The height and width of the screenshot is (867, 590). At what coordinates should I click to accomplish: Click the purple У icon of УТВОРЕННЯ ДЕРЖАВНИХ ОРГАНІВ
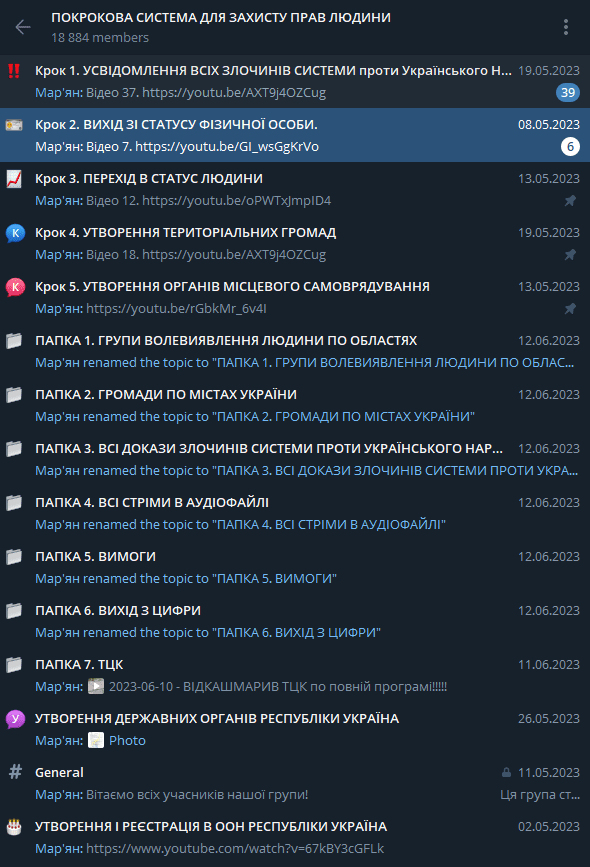pos(15,719)
